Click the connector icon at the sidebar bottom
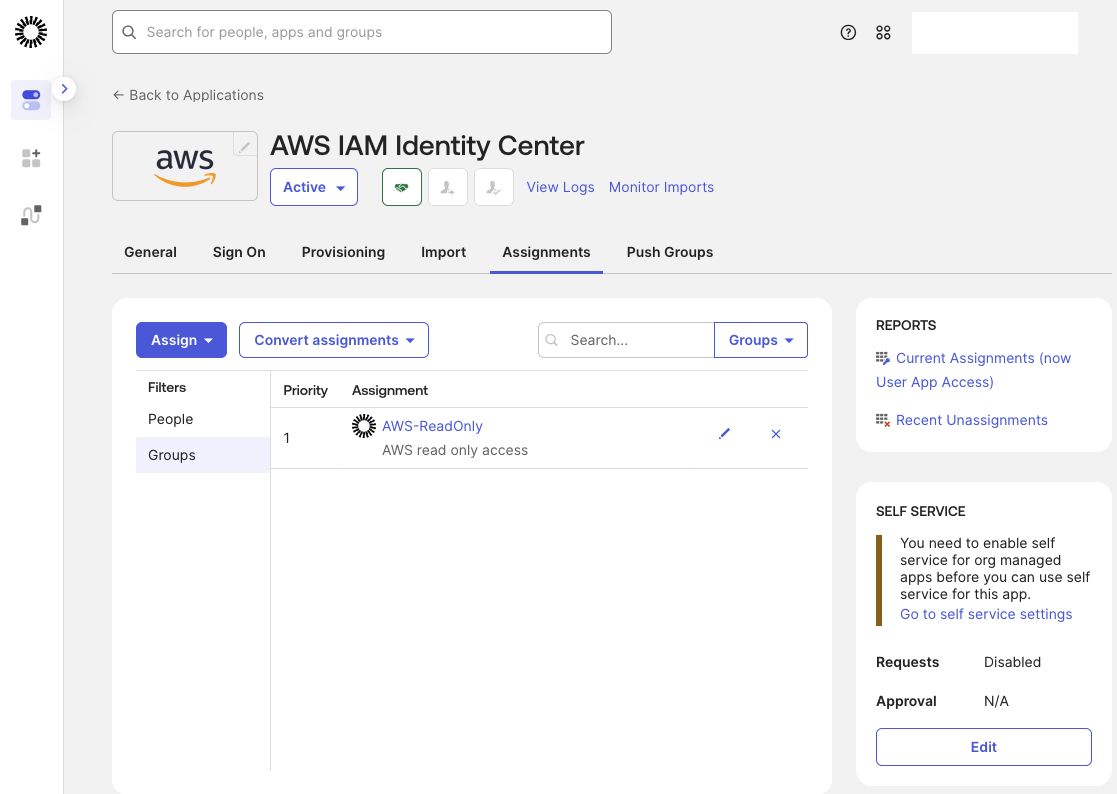The image size is (1117, 794). [30, 214]
